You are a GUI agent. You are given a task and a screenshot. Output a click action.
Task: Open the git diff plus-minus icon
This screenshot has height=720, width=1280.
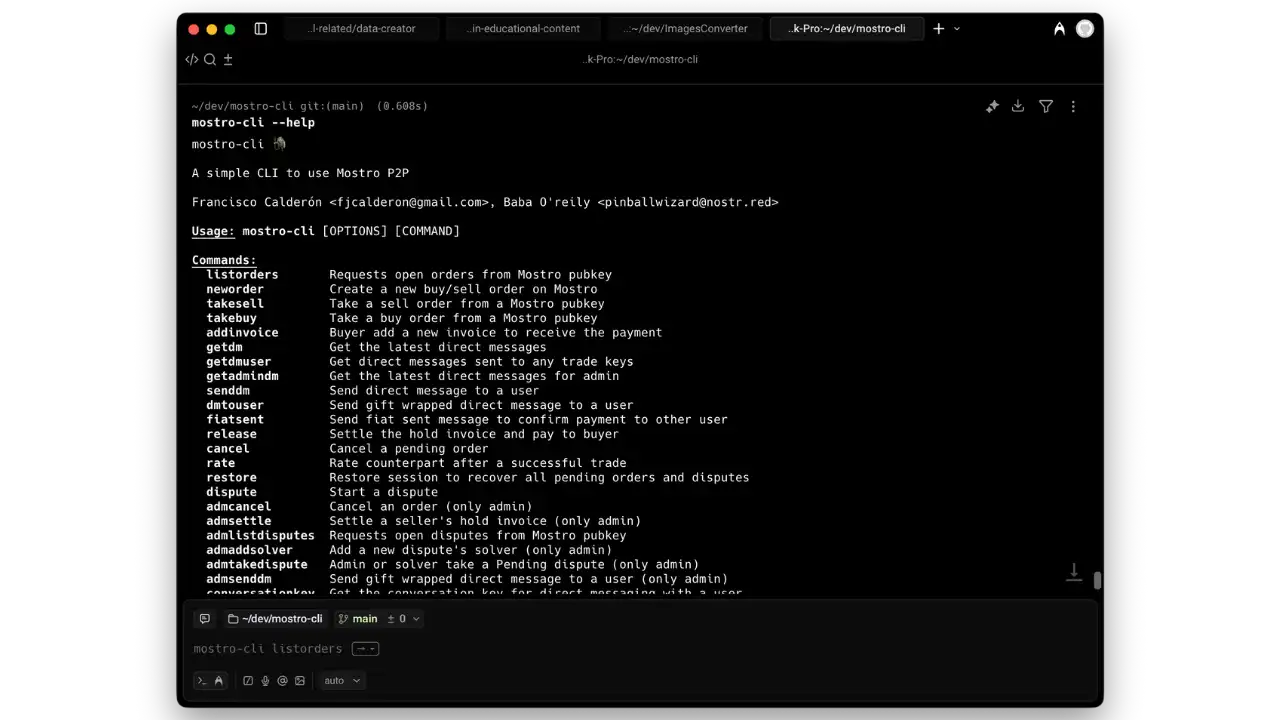click(x=228, y=59)
